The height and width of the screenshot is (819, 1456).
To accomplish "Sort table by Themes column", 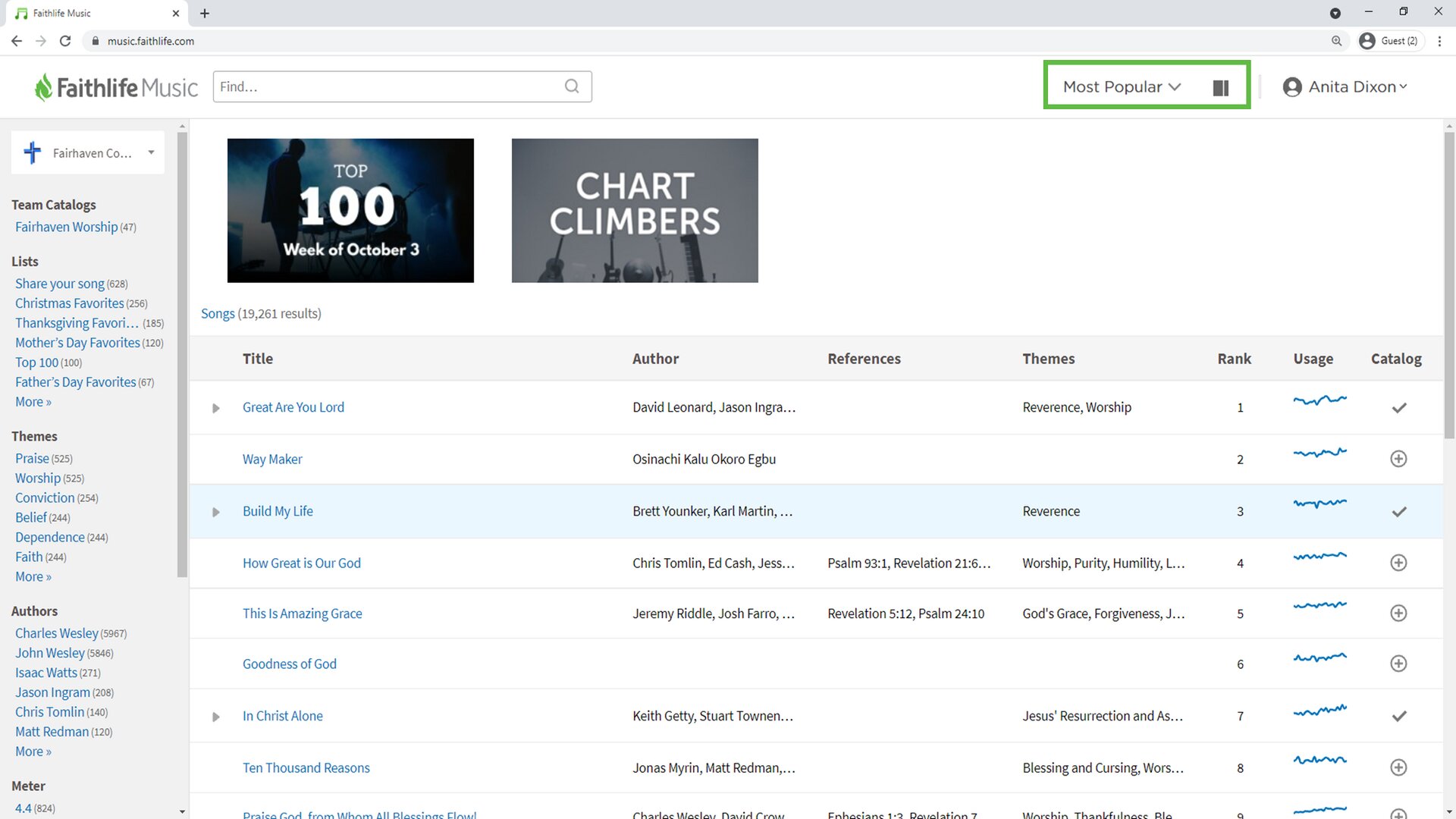I will point(1048,359).
